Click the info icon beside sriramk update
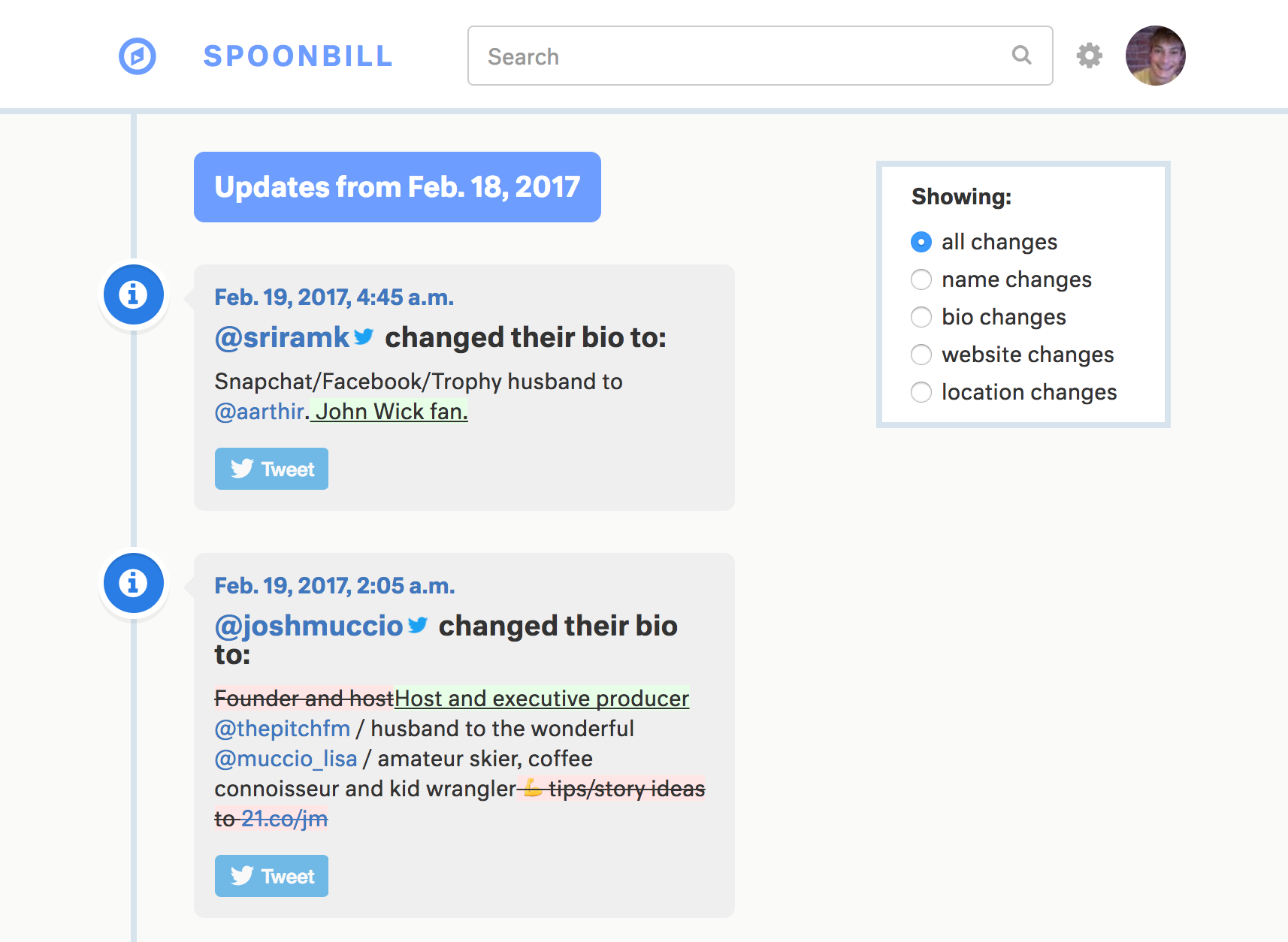This screenshot has height=942, width=1288. (x=134, y=294)
